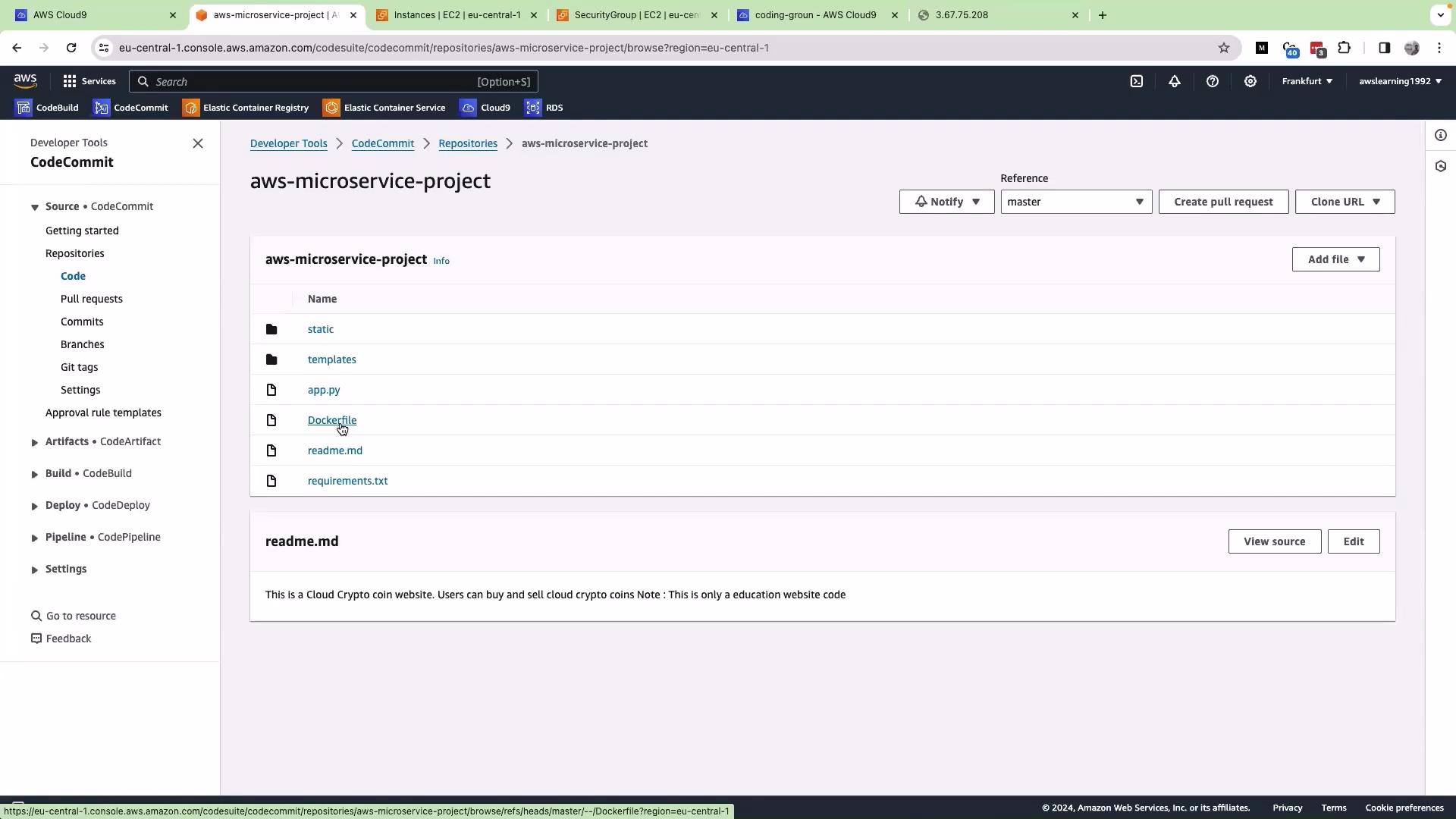Launch the CloudShell terminal icon
The image size is (1456, 819).
tap(1136, 81)
